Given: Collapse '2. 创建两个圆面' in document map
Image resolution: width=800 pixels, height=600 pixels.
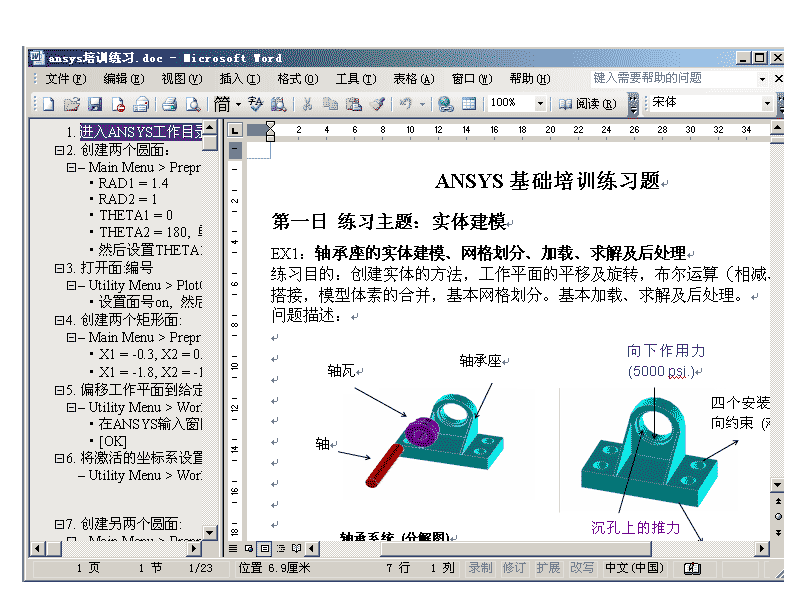Looking at the screenshot, I should (x=59, y=151).
